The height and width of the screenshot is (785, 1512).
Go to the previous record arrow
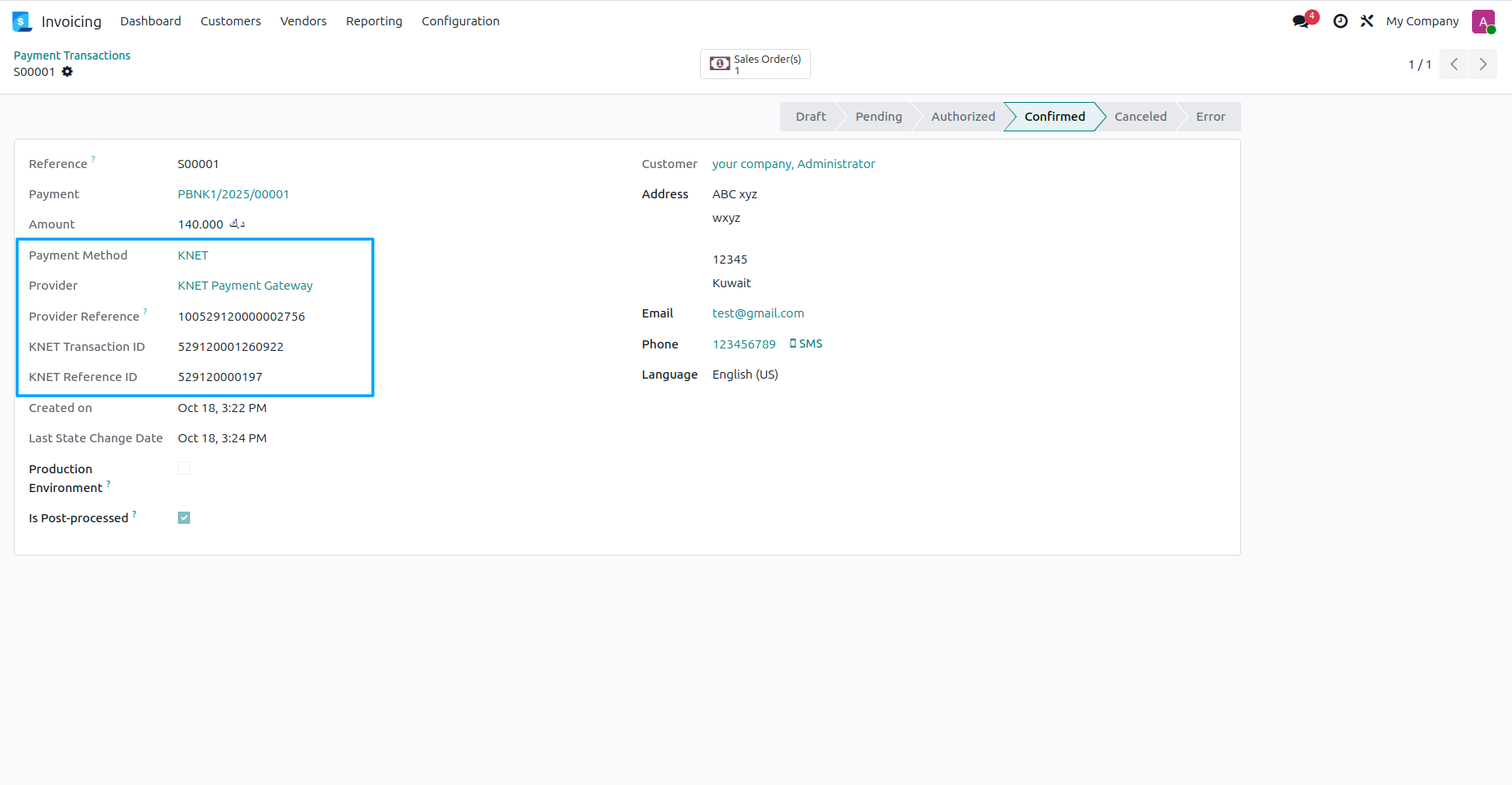coord(1453,64)
